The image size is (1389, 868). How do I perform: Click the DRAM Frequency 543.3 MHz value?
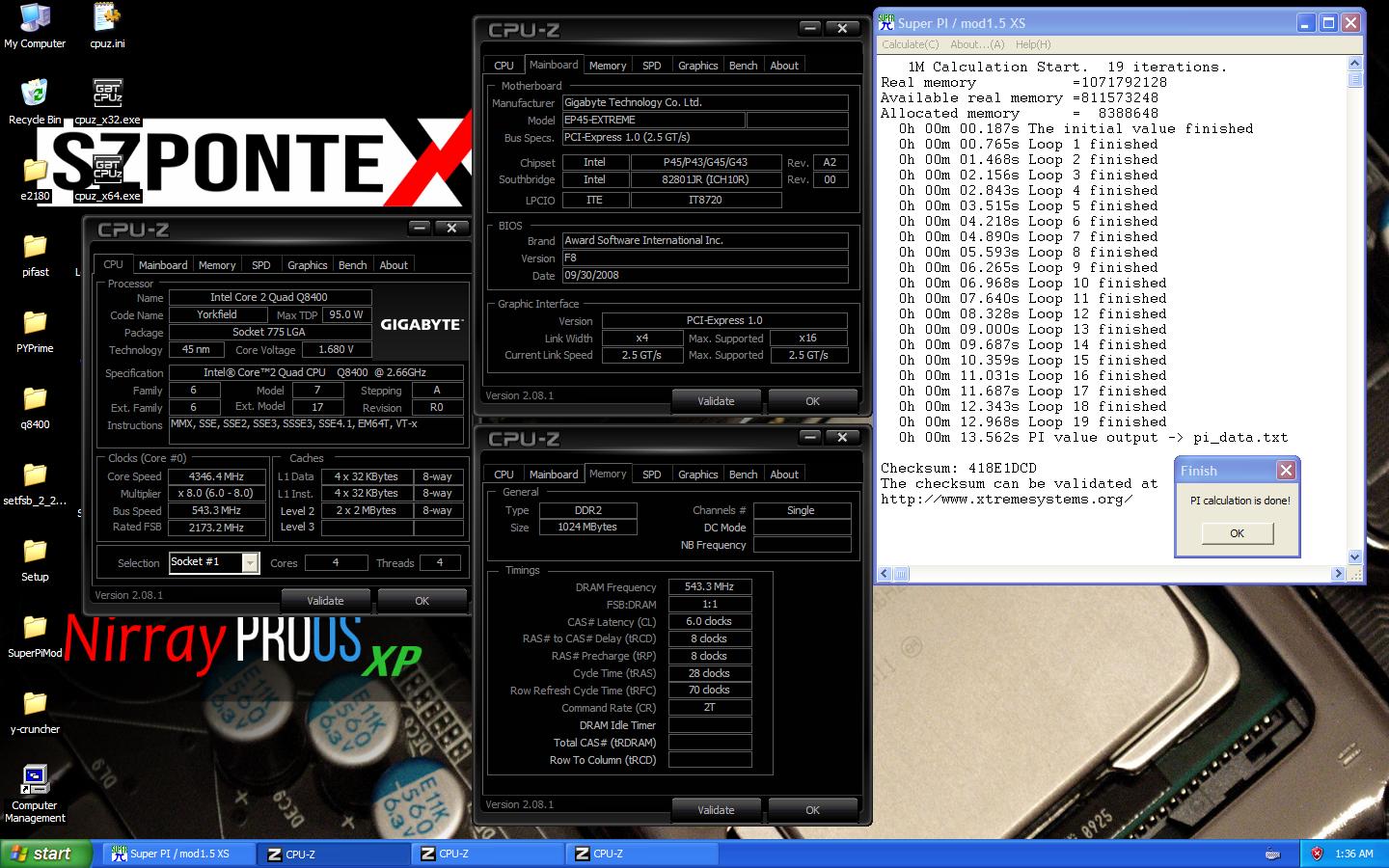[709, 586]
